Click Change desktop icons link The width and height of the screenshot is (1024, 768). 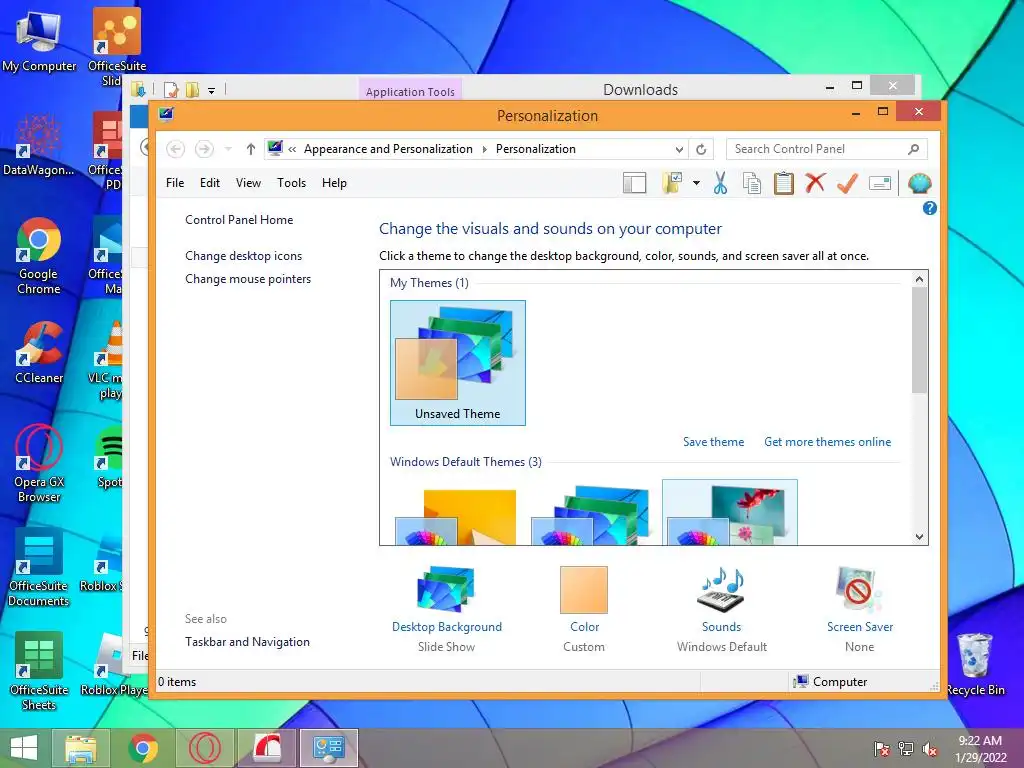pos(244,256)
